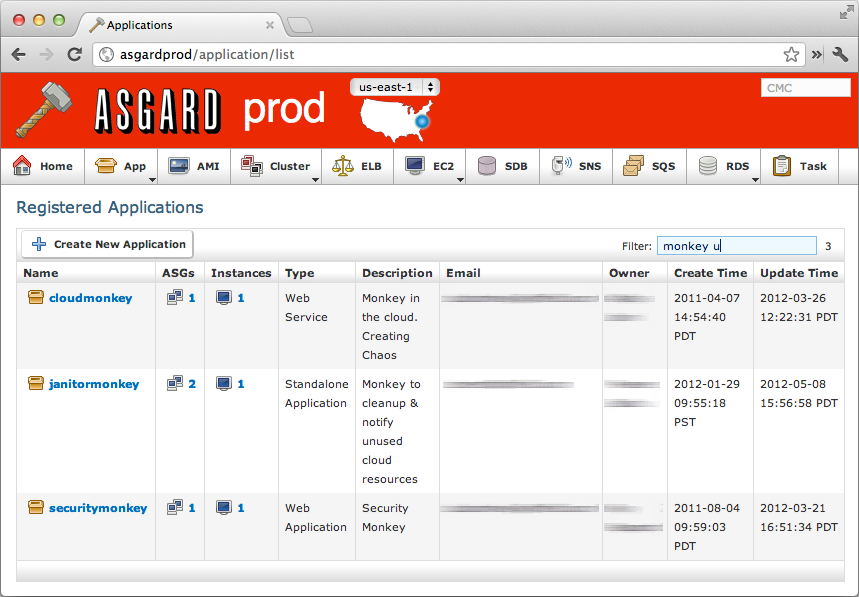Close the Applications browser tab
Image resolution: width=859 pixels, height=597 pixels.
coord(270,25)
